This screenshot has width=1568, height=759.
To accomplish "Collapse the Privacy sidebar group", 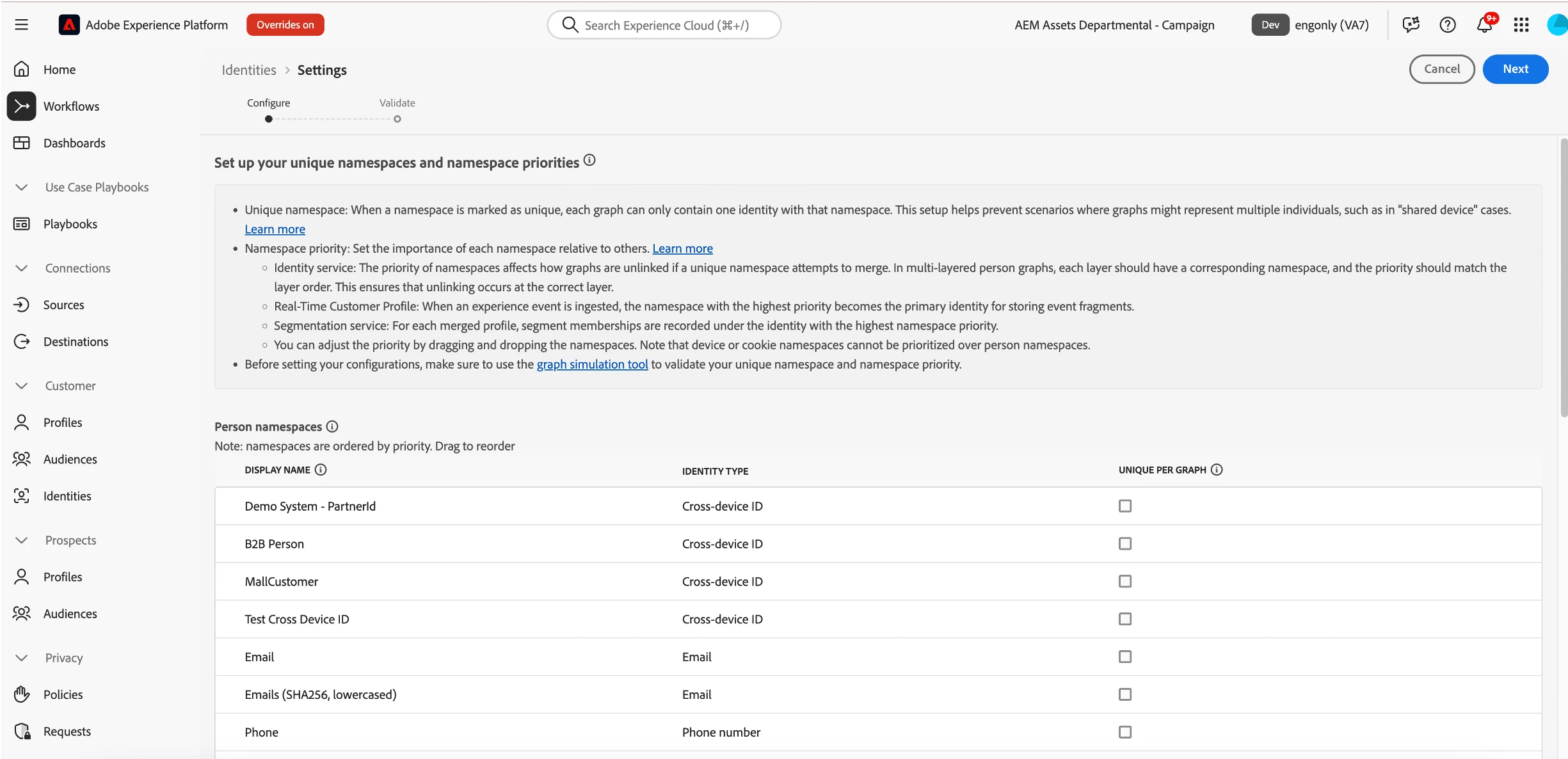I will coord(21,658).
